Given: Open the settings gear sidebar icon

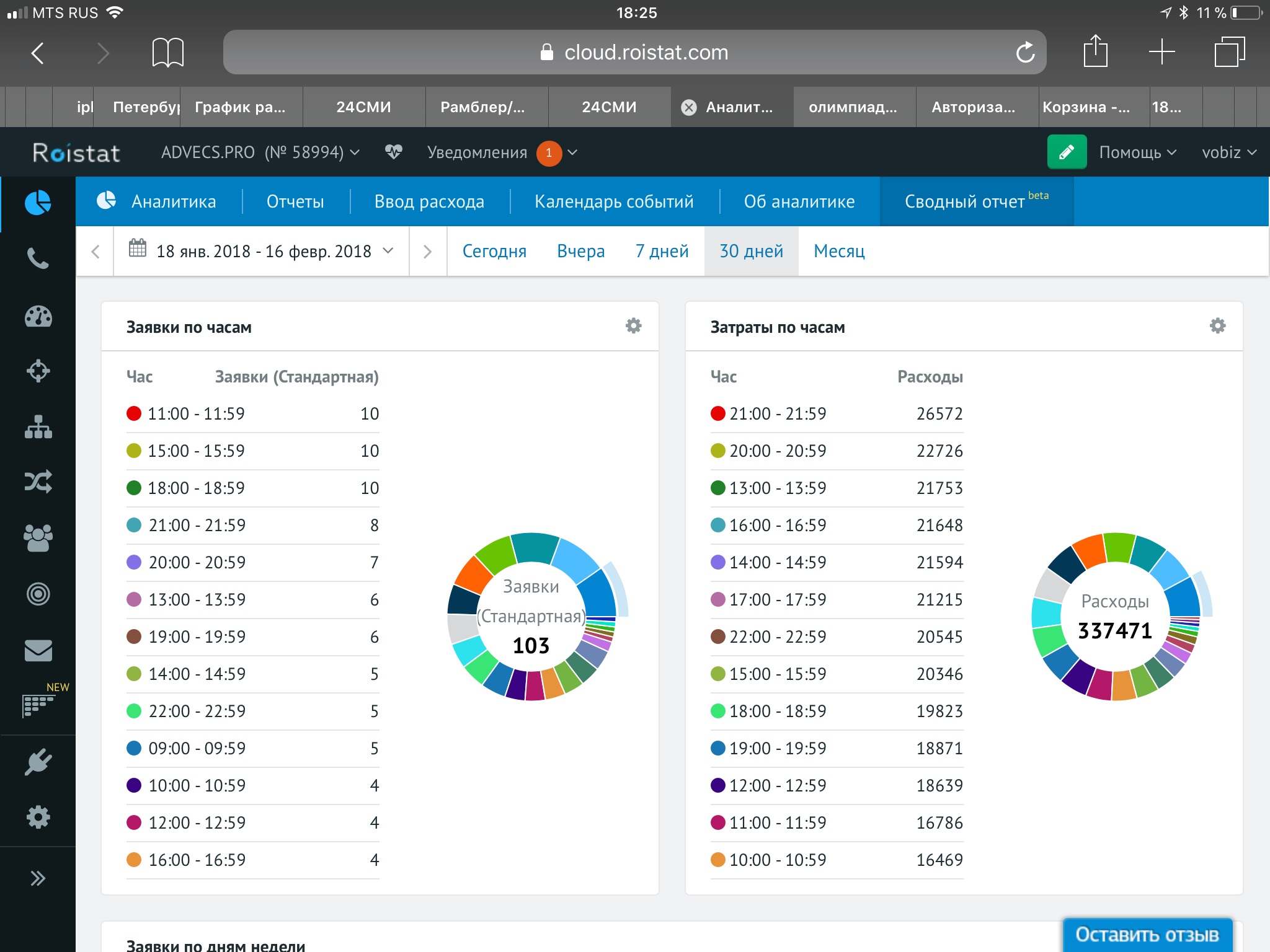Looking at the screenshot, I should 38,817.
